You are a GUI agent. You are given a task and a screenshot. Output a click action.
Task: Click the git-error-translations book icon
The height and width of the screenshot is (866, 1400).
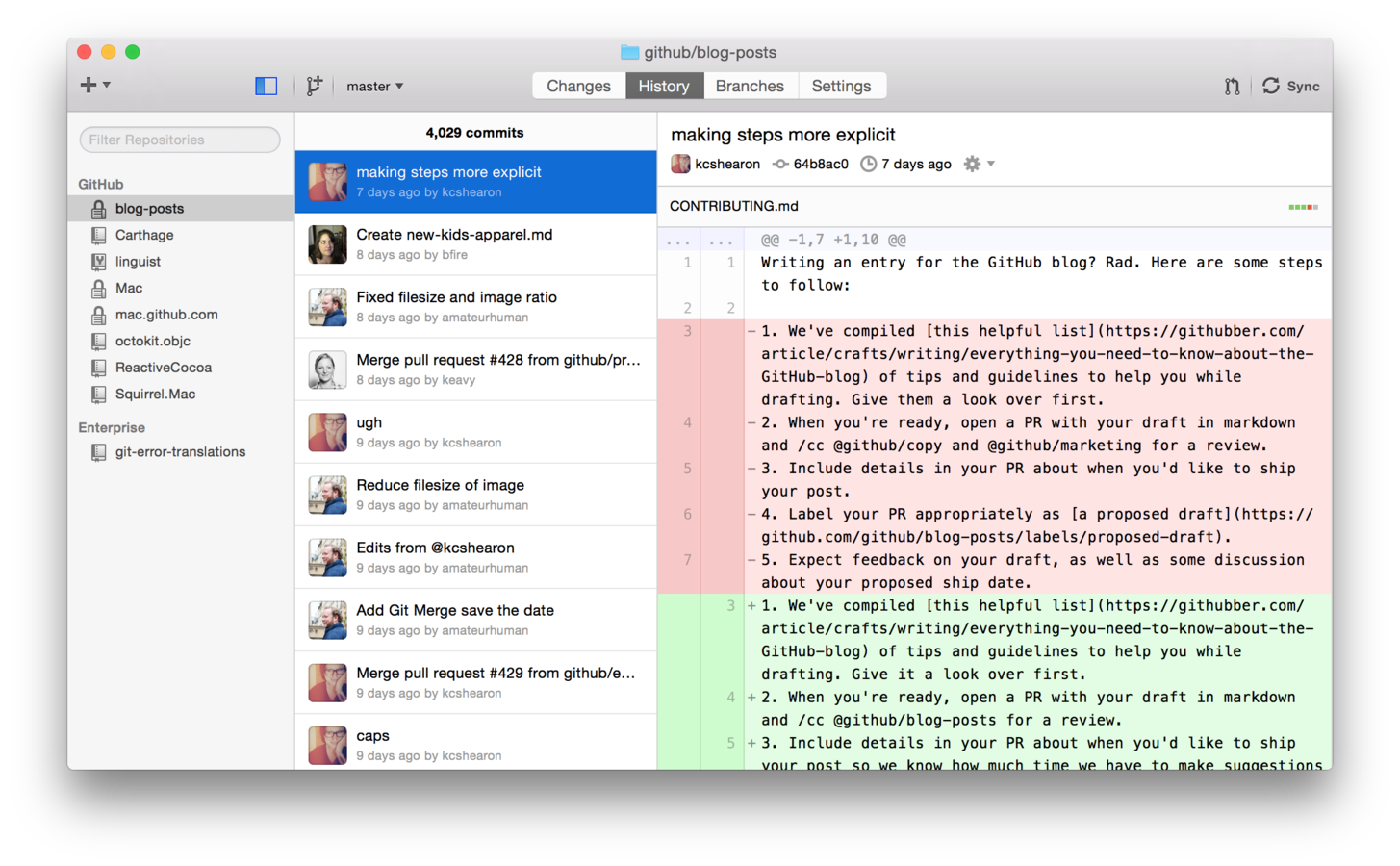(x=98, y=451)
